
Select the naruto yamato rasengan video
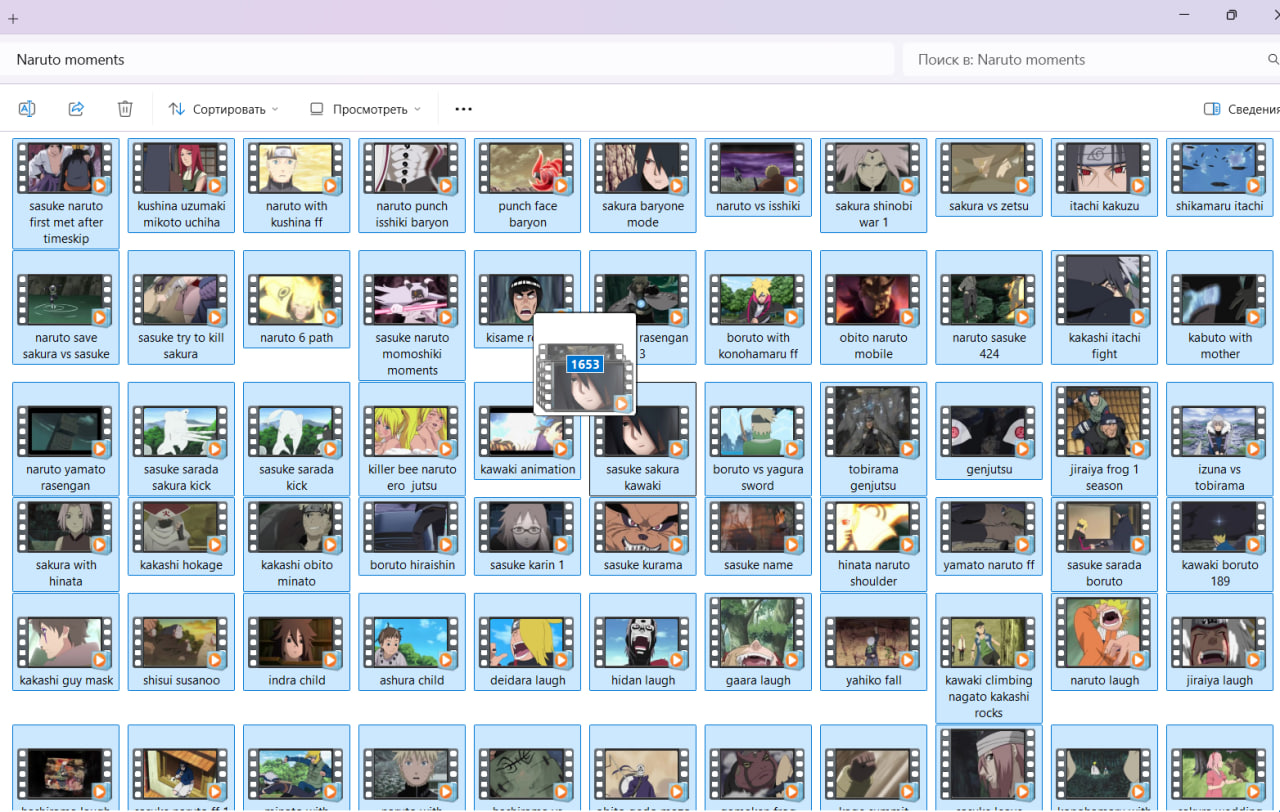point(66,439)
